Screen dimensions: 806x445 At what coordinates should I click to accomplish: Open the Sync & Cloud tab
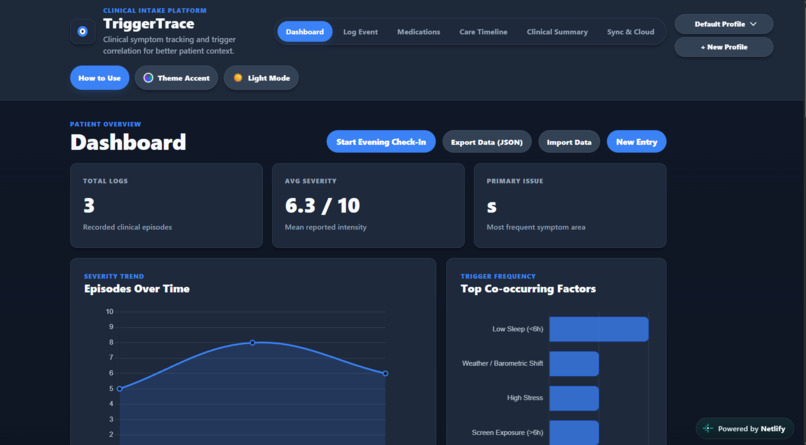631,31
